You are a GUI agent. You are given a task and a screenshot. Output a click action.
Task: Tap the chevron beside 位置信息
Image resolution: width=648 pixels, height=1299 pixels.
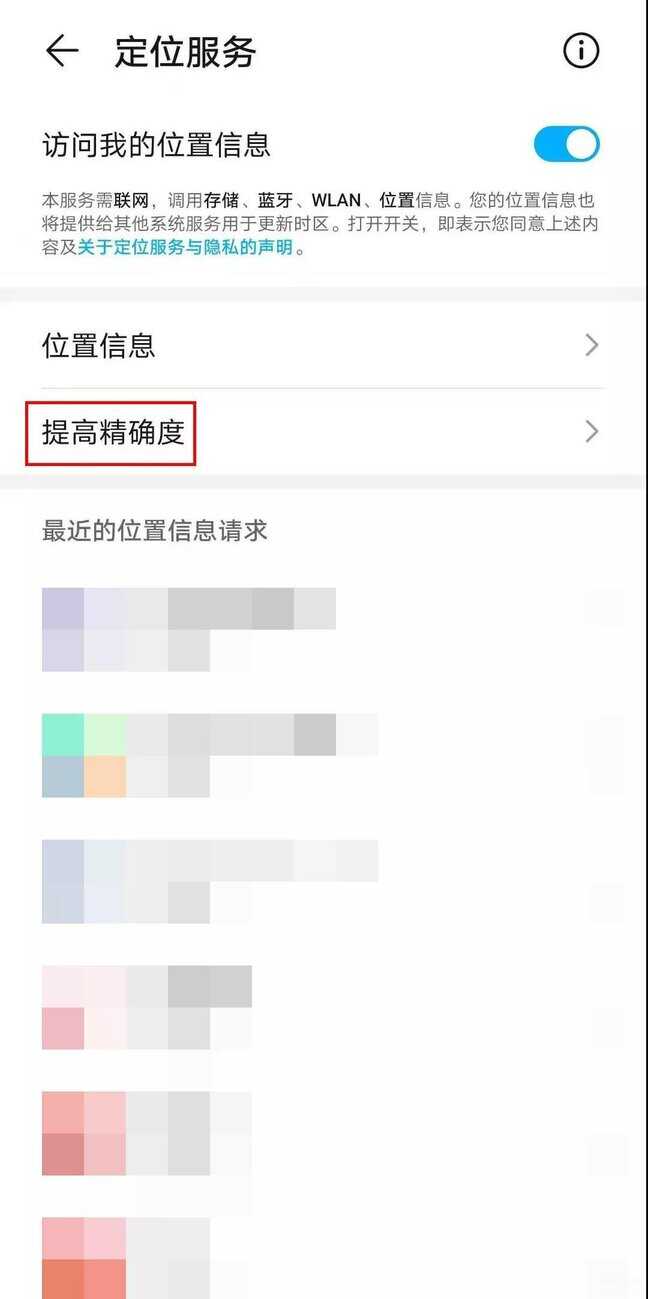coord(592,345)
